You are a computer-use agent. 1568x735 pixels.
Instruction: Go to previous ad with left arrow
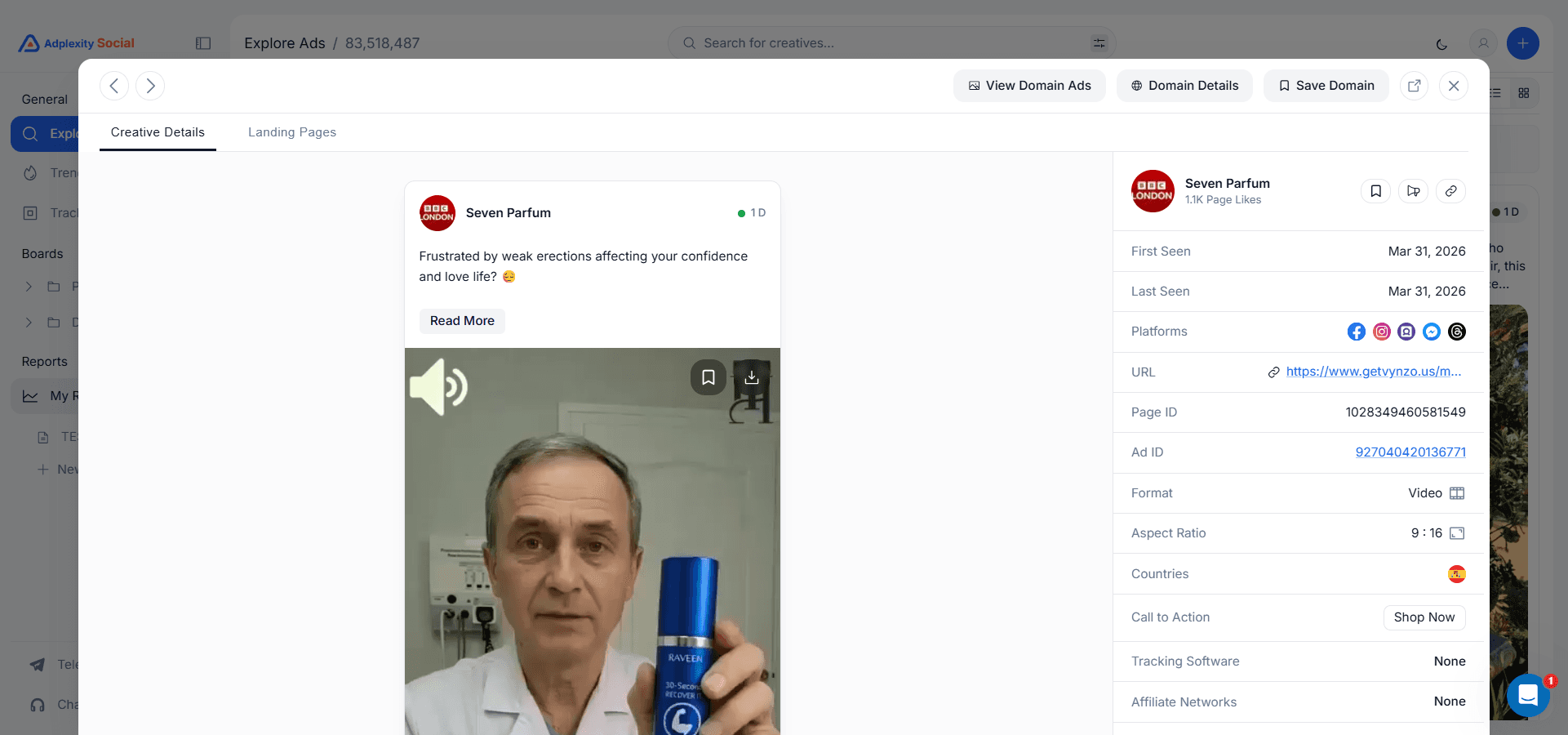114,86
